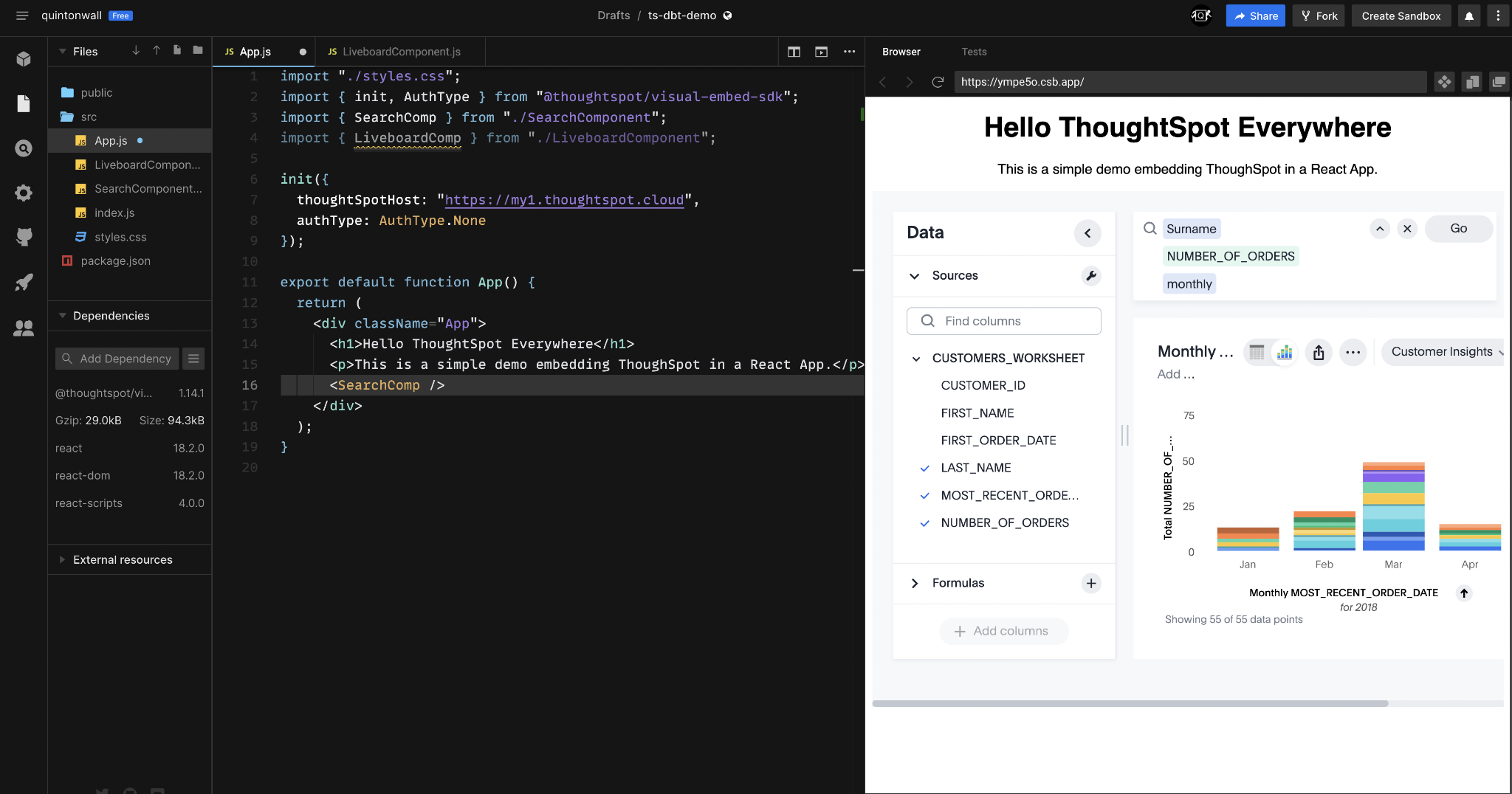This screenshot has width=1512, height=794.
Task: Select FIRST_NAME column
Action: coord(977,413)
